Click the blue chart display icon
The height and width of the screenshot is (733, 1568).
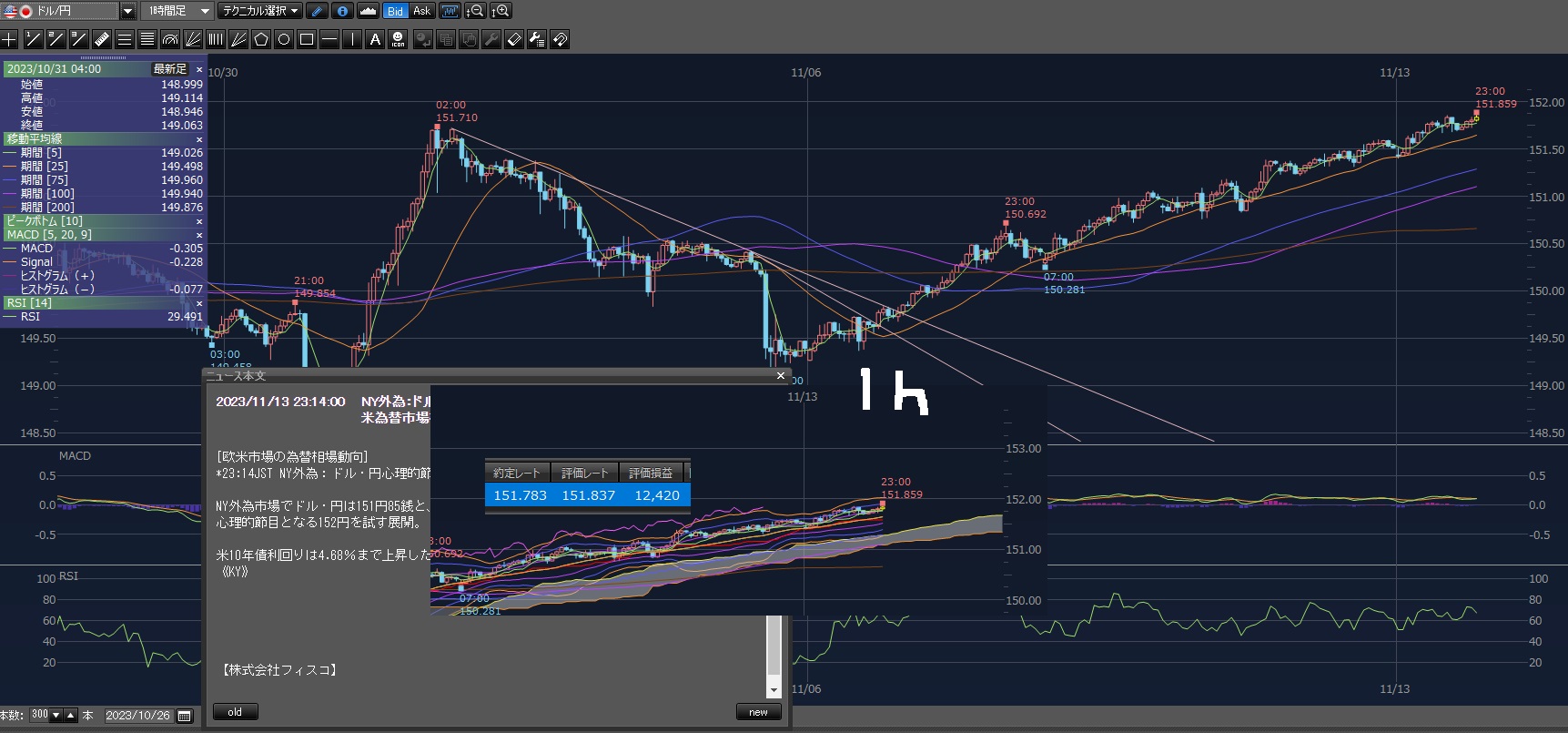click(450, 11)
